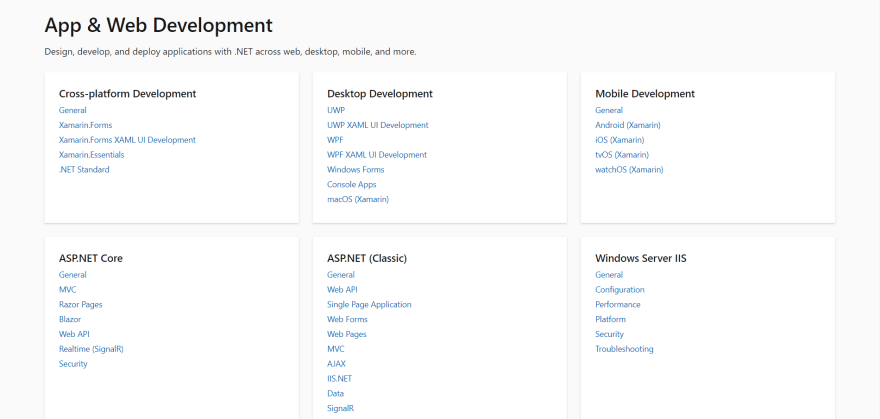Viewport: 880px width, 419px height.
Task: Click the Mobile Development heading
Action: 645,94
